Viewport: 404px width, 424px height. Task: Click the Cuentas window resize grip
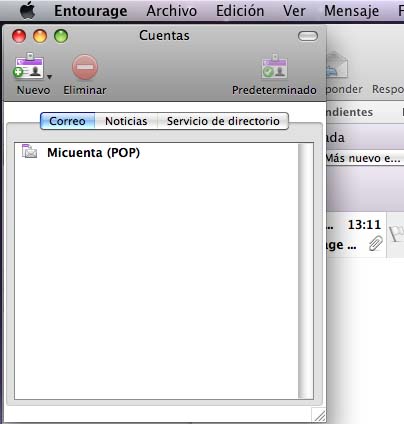(319, 415)
